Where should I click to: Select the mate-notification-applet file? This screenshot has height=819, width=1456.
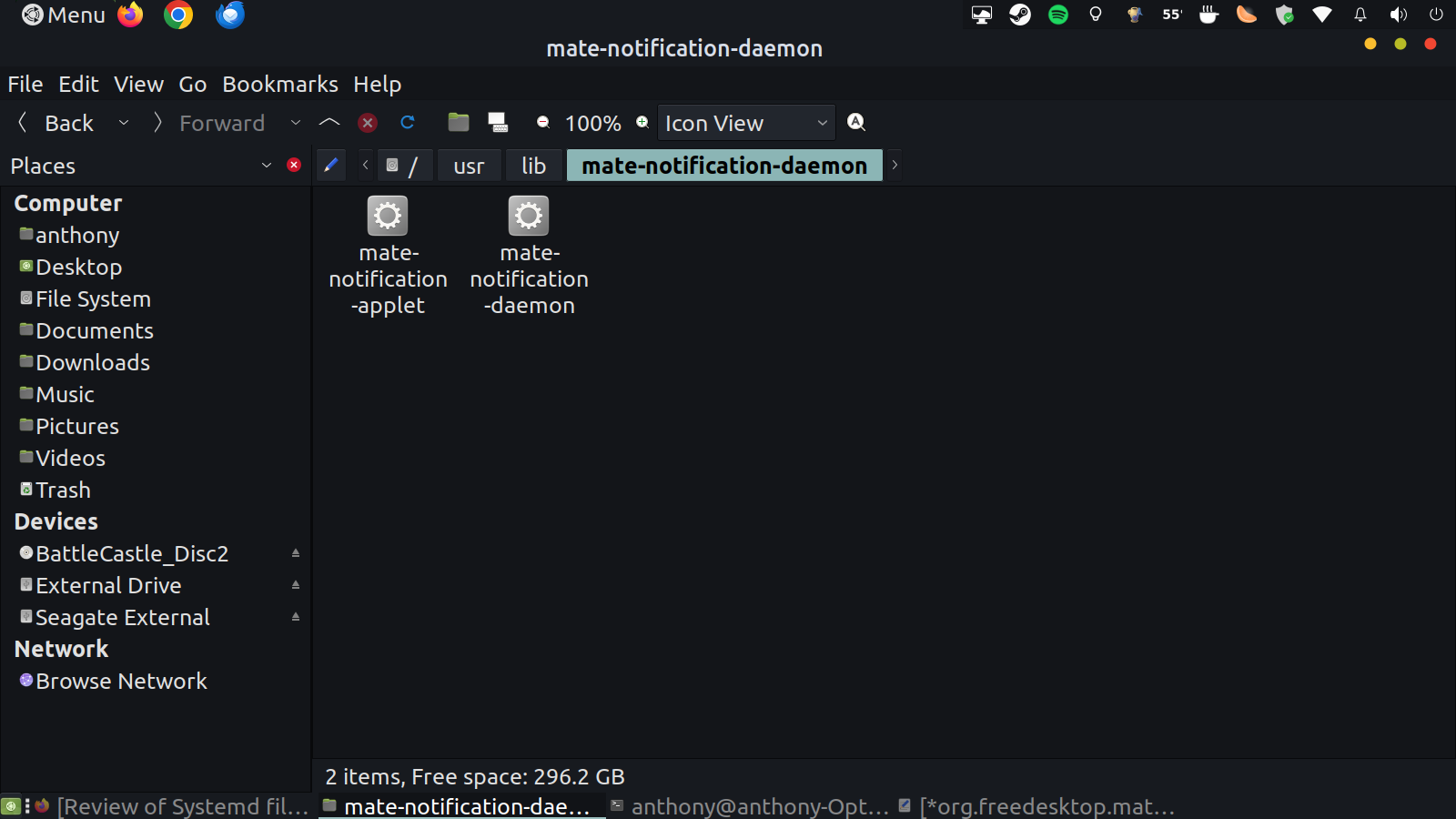[x=388, y=256]
